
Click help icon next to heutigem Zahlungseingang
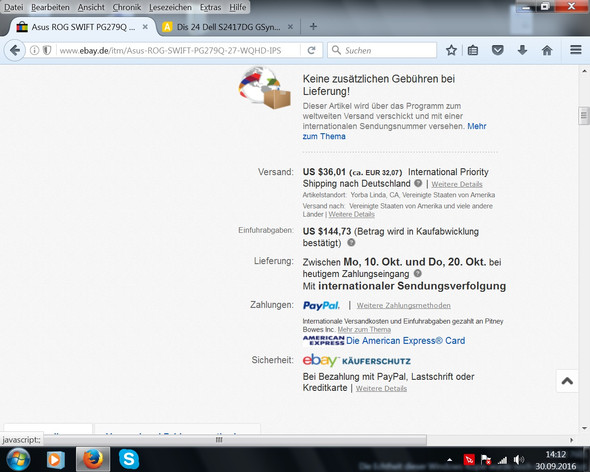click(x=418, y=273)
